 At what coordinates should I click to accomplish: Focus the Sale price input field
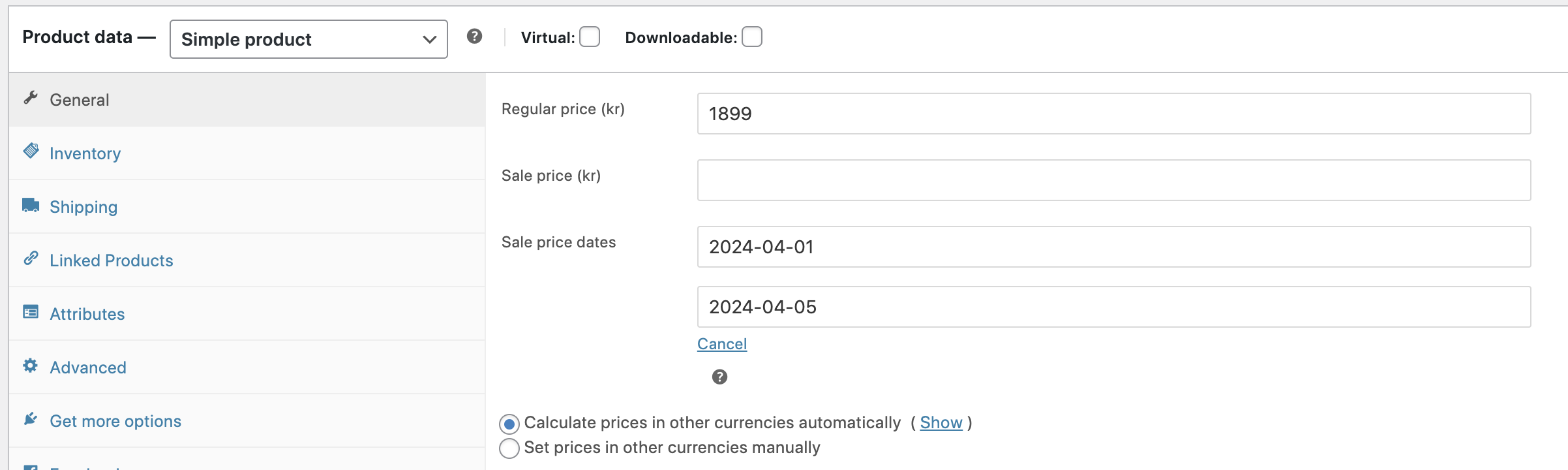coord(1114,180)
